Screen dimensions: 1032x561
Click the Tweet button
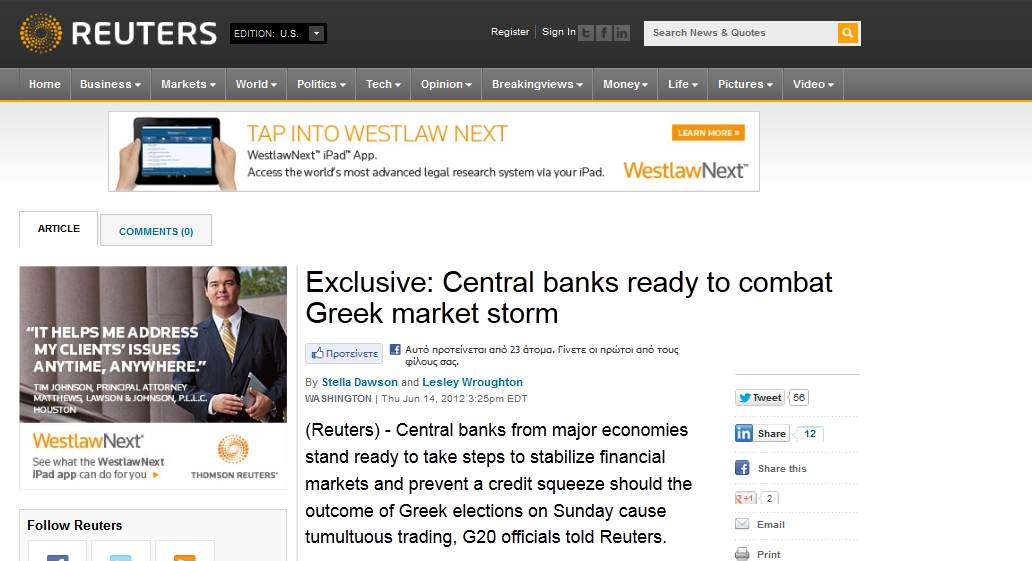tap(760, 398)
